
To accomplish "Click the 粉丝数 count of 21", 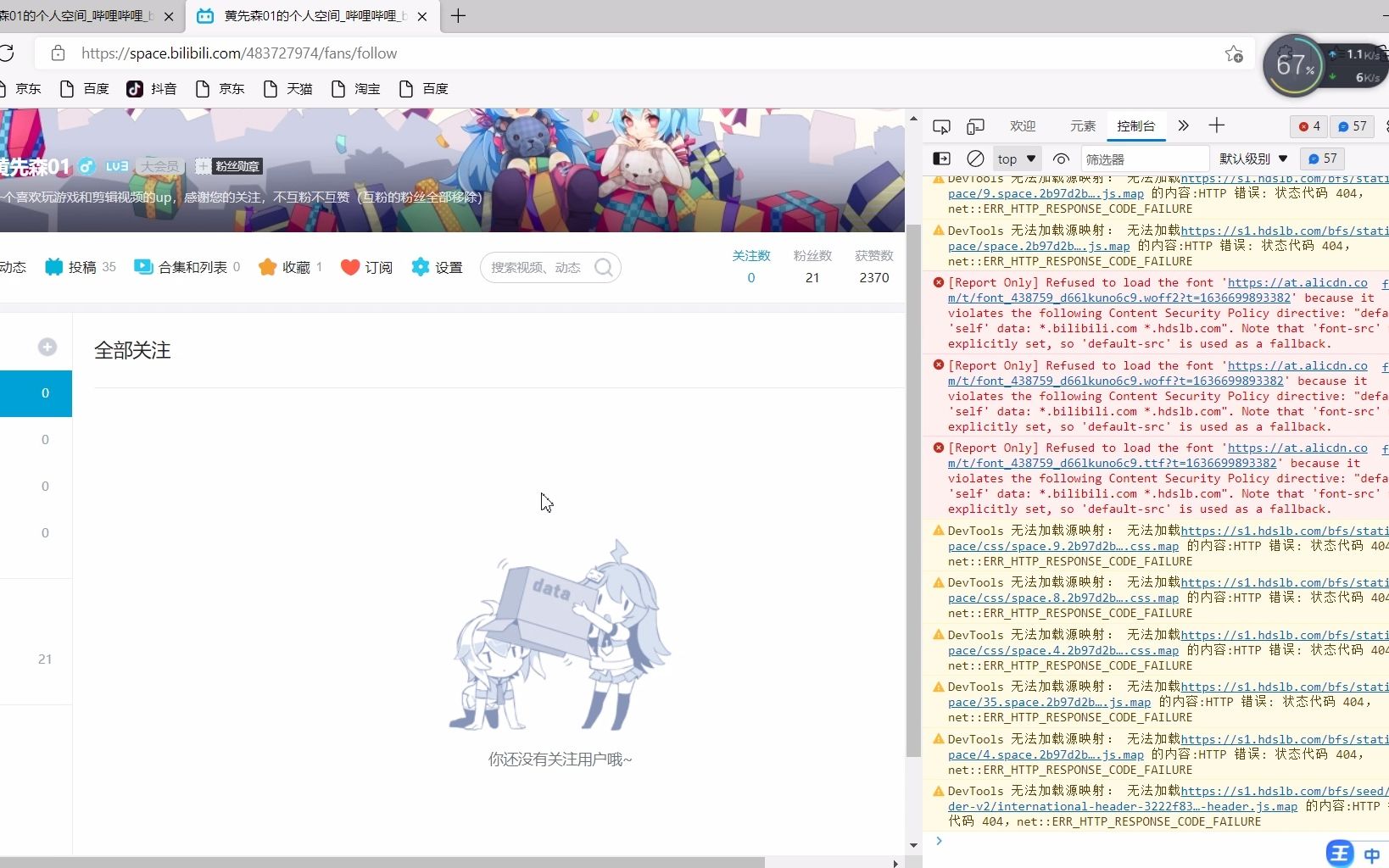I will click(812, 277).
